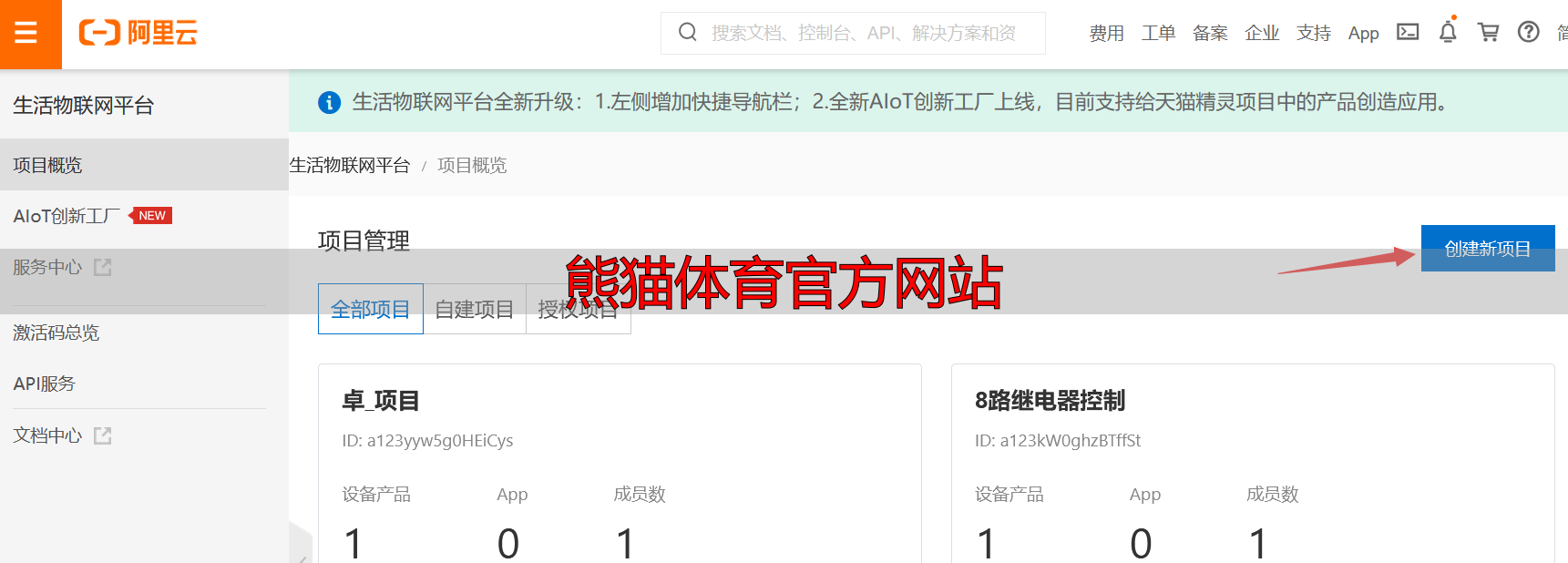Open the 卓_项目 project card
Viewport: 1568px width, 563px height.
point(620,464)
